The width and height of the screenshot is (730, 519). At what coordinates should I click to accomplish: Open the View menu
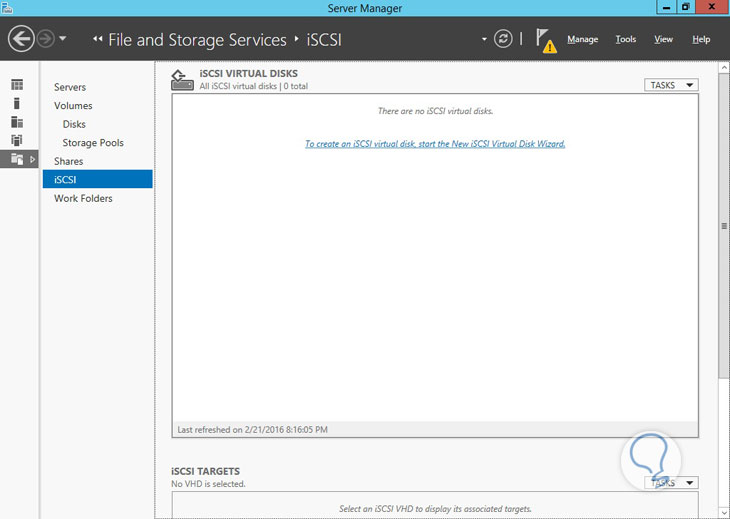(663, 40)
